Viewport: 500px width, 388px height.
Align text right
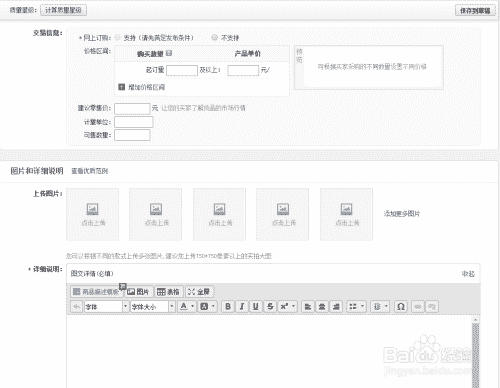(x=336, y=306)
